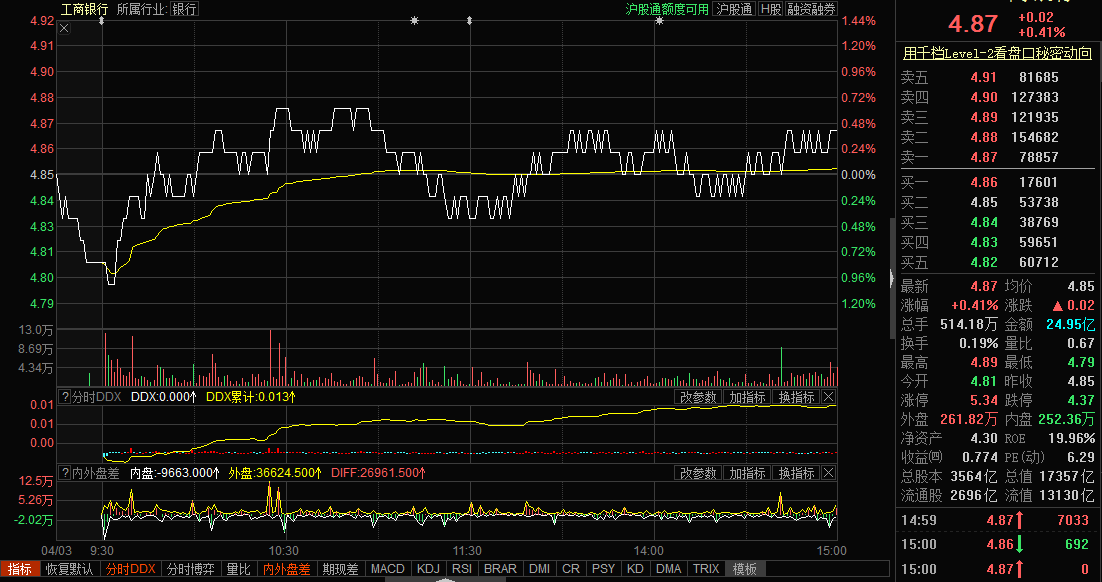
Task: Select the 量比 indicator tab
Action: [x=239, y=569]
